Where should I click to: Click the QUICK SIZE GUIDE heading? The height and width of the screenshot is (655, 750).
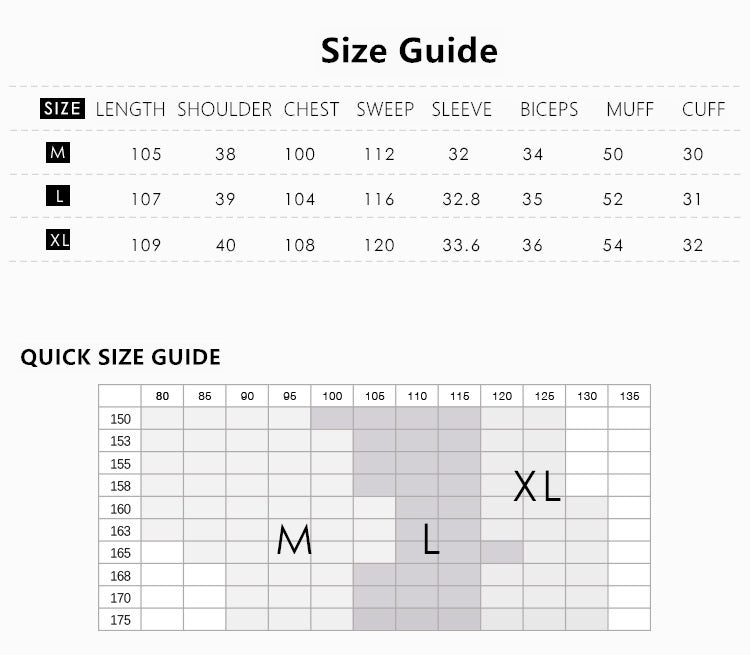pyautogui.click(x=121, y=357)
